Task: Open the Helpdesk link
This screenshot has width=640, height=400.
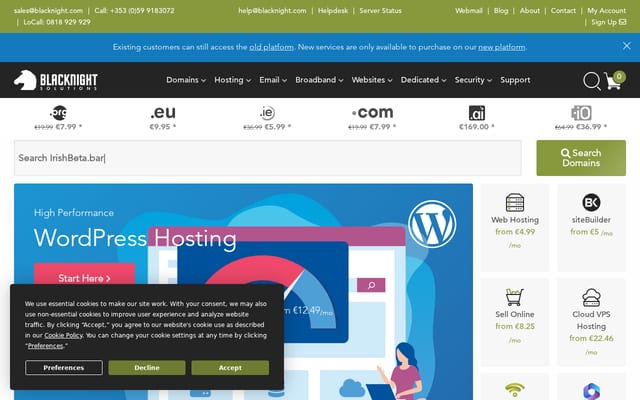Action: click(x=333, y=11)
